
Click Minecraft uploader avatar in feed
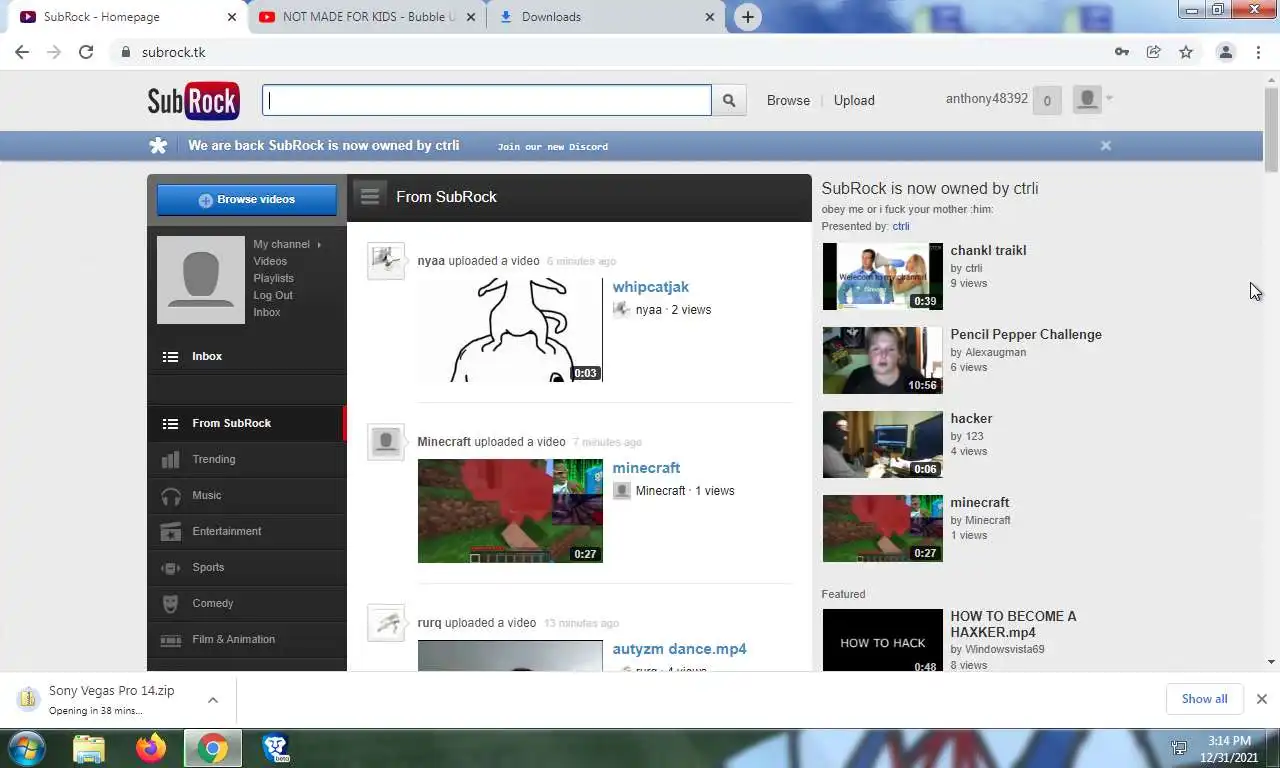(386, 442)
